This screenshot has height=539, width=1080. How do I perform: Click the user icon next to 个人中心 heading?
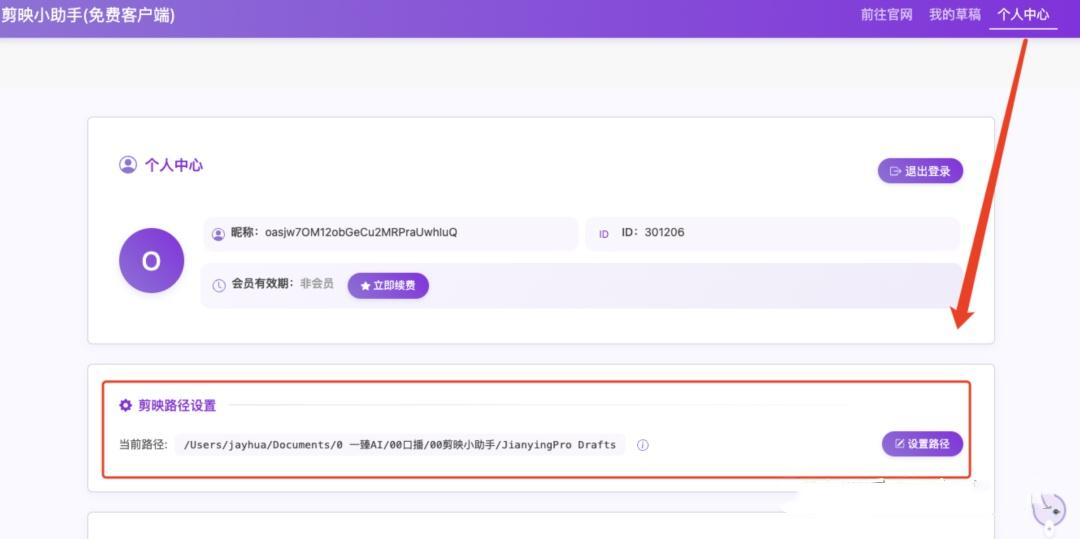pyautogui.click(x=128, y=165)
